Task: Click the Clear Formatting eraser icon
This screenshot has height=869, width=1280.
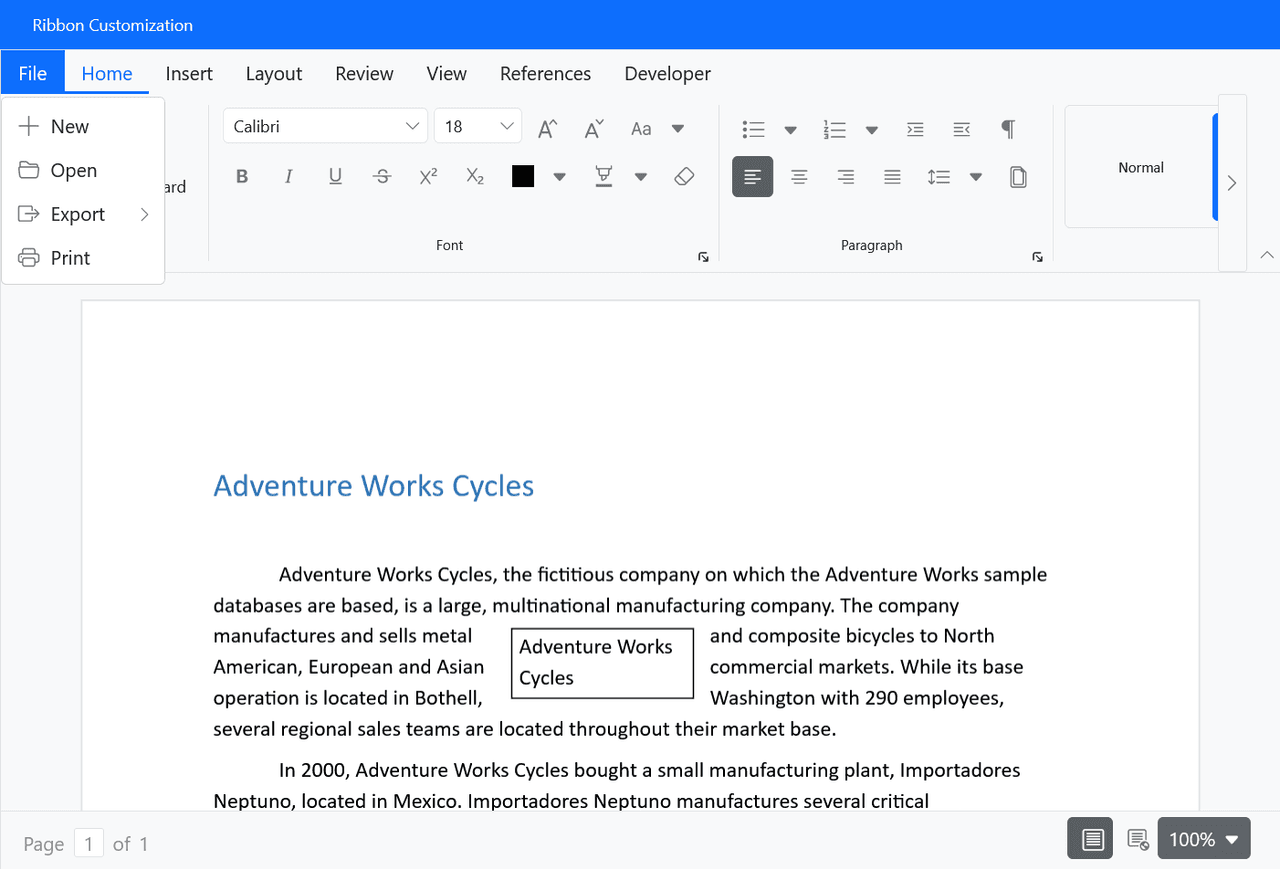Action: (684, 177)
